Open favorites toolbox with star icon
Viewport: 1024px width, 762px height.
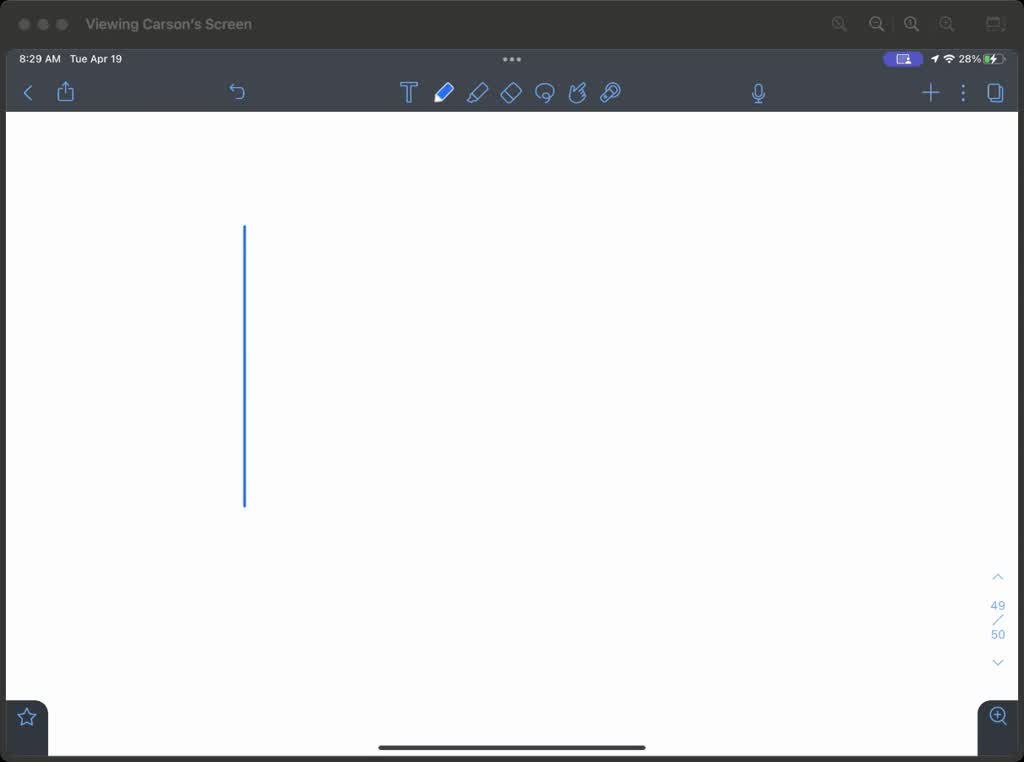tap(27, 717)
